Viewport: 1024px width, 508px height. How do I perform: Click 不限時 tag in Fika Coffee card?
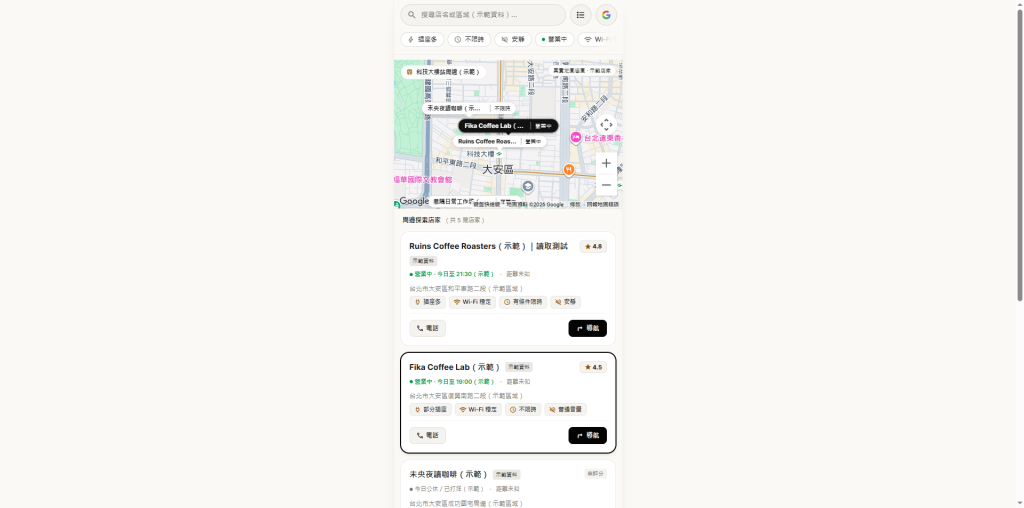[x=523, y=409]
